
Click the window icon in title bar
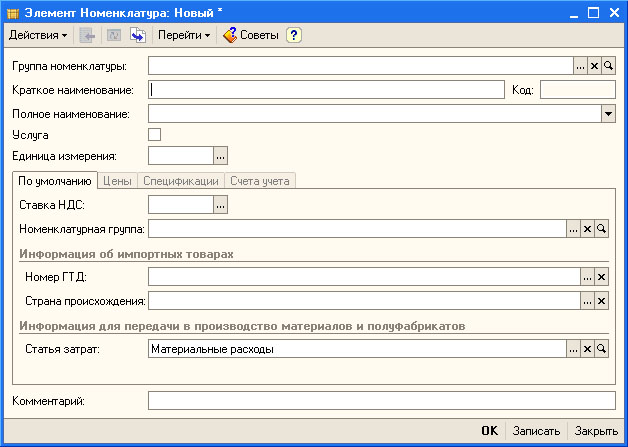pyautogui.click(x=13, y=13)
